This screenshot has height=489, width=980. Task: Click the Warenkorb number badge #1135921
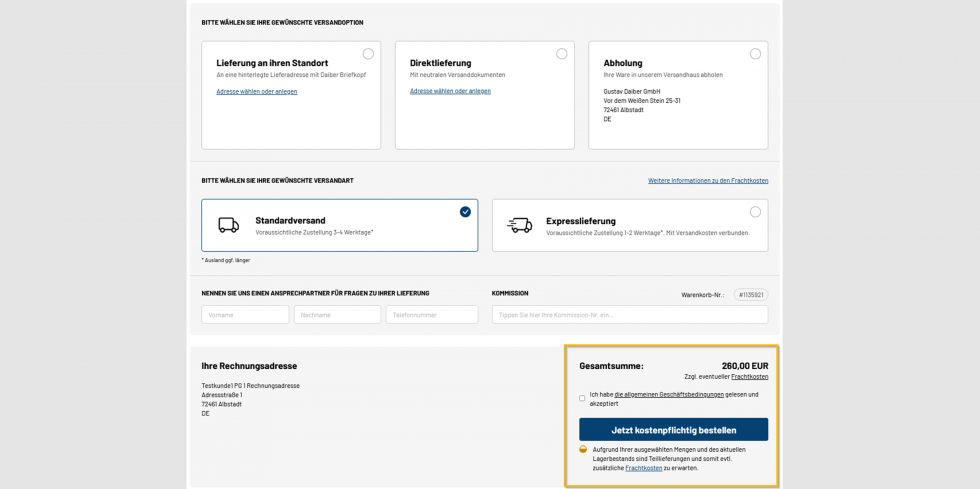click(751, 295)
